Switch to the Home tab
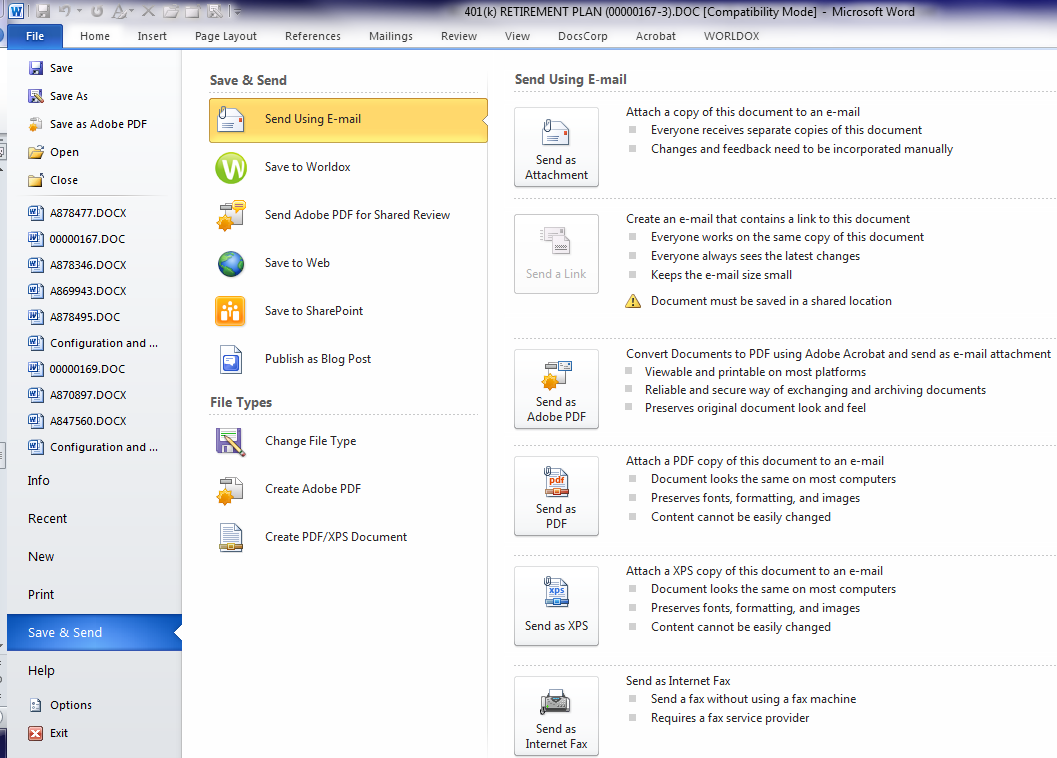 pyautogui.click(x=95, y=36)
